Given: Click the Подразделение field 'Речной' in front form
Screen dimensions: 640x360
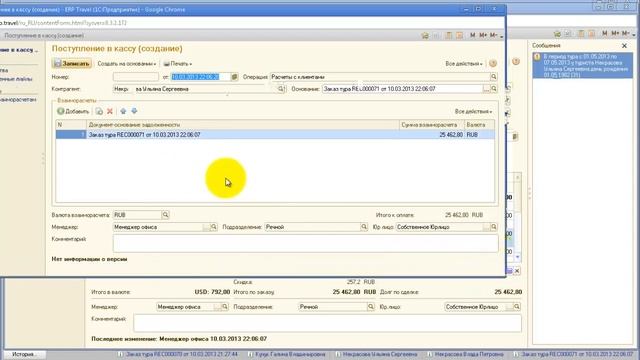Looking at the screenshot, I should coord(312,227).
